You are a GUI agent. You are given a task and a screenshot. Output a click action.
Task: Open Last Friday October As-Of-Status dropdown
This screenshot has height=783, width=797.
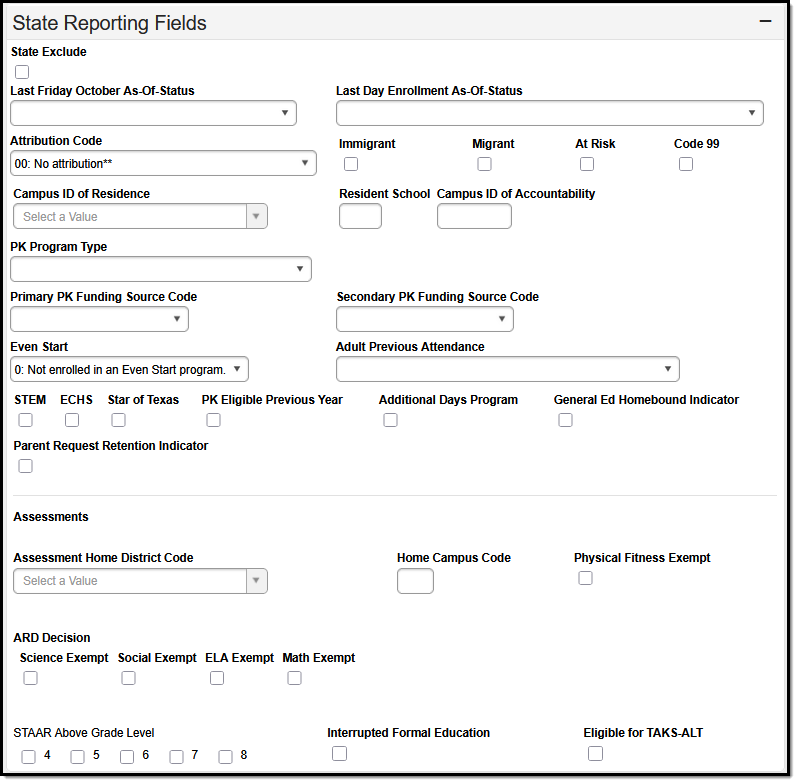[153, 113]
